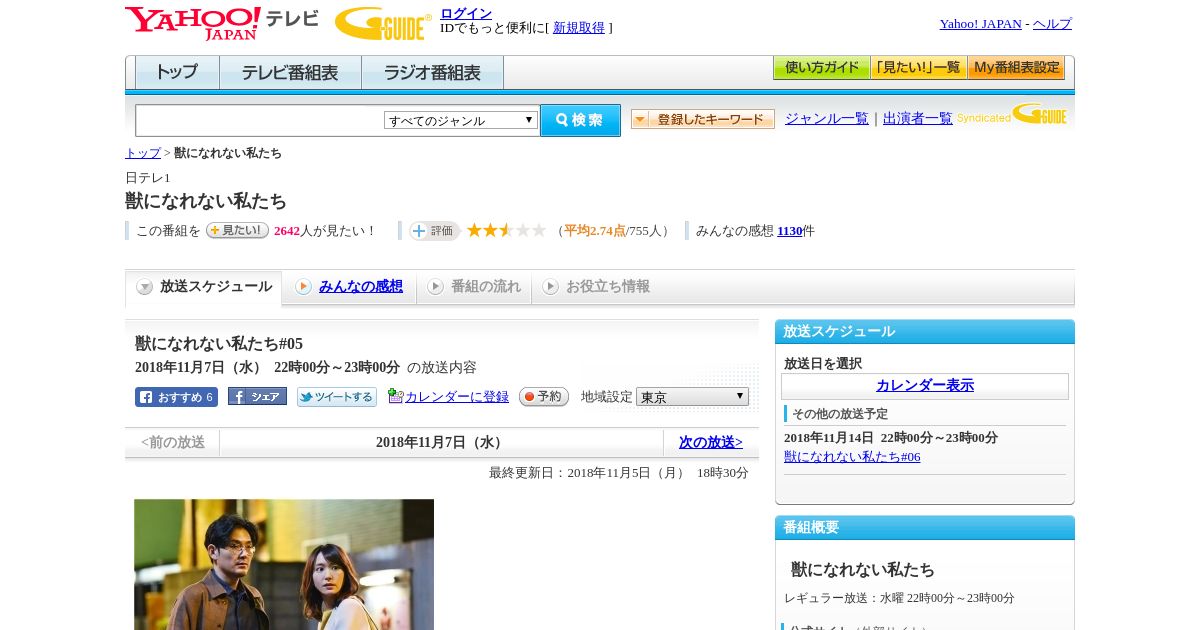1200x630 pixels.
Task: Go to 次の放送 link
Action: 711,442
